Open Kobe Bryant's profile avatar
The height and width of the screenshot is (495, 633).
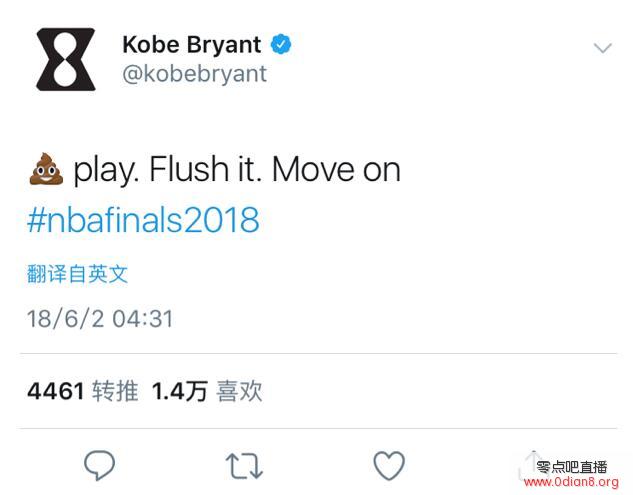click(x=66, y=59)
